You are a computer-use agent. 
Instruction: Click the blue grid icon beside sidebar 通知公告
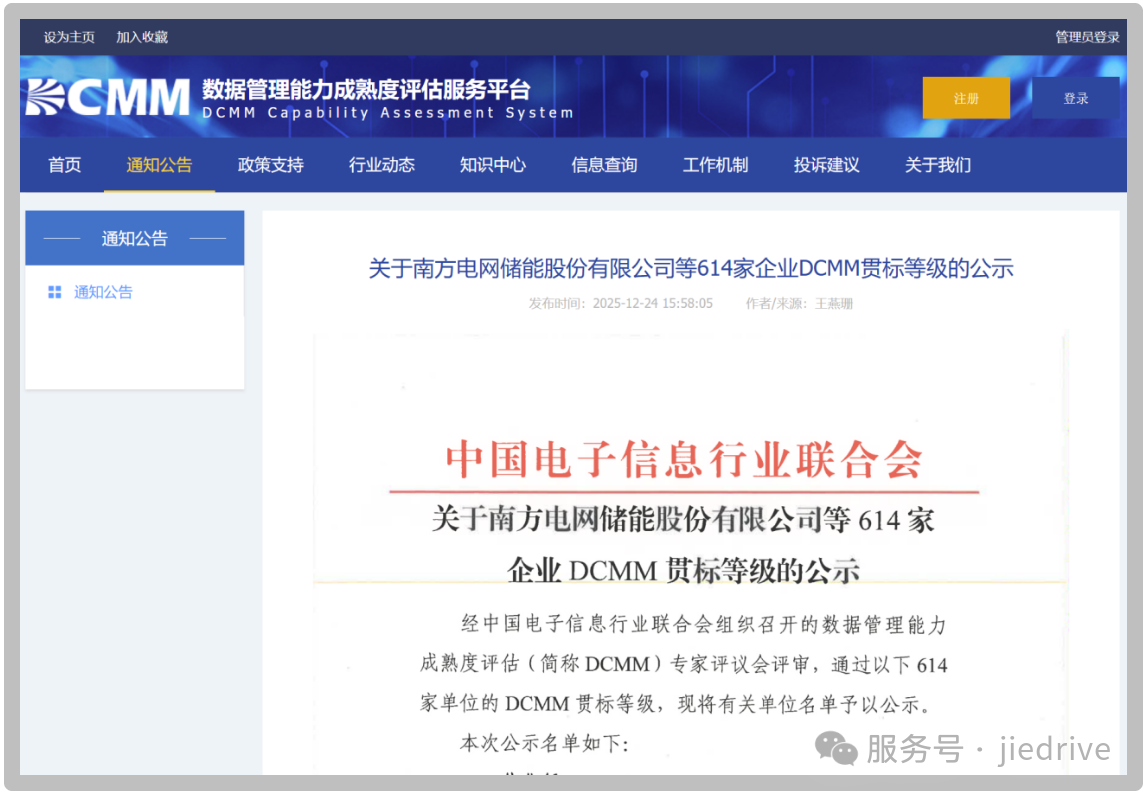point(56,291)
